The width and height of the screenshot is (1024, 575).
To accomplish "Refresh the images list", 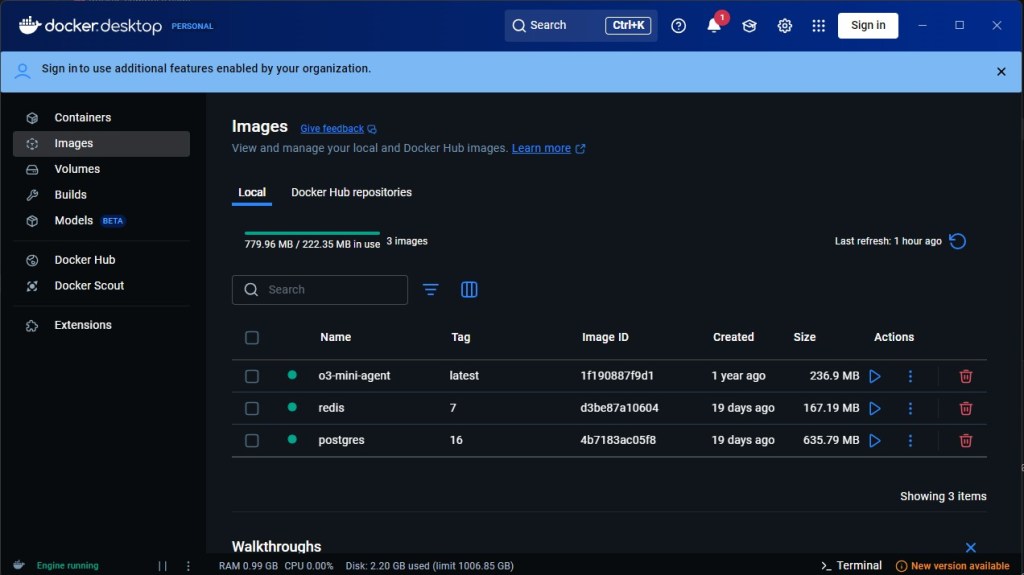I will pos(957,241).
